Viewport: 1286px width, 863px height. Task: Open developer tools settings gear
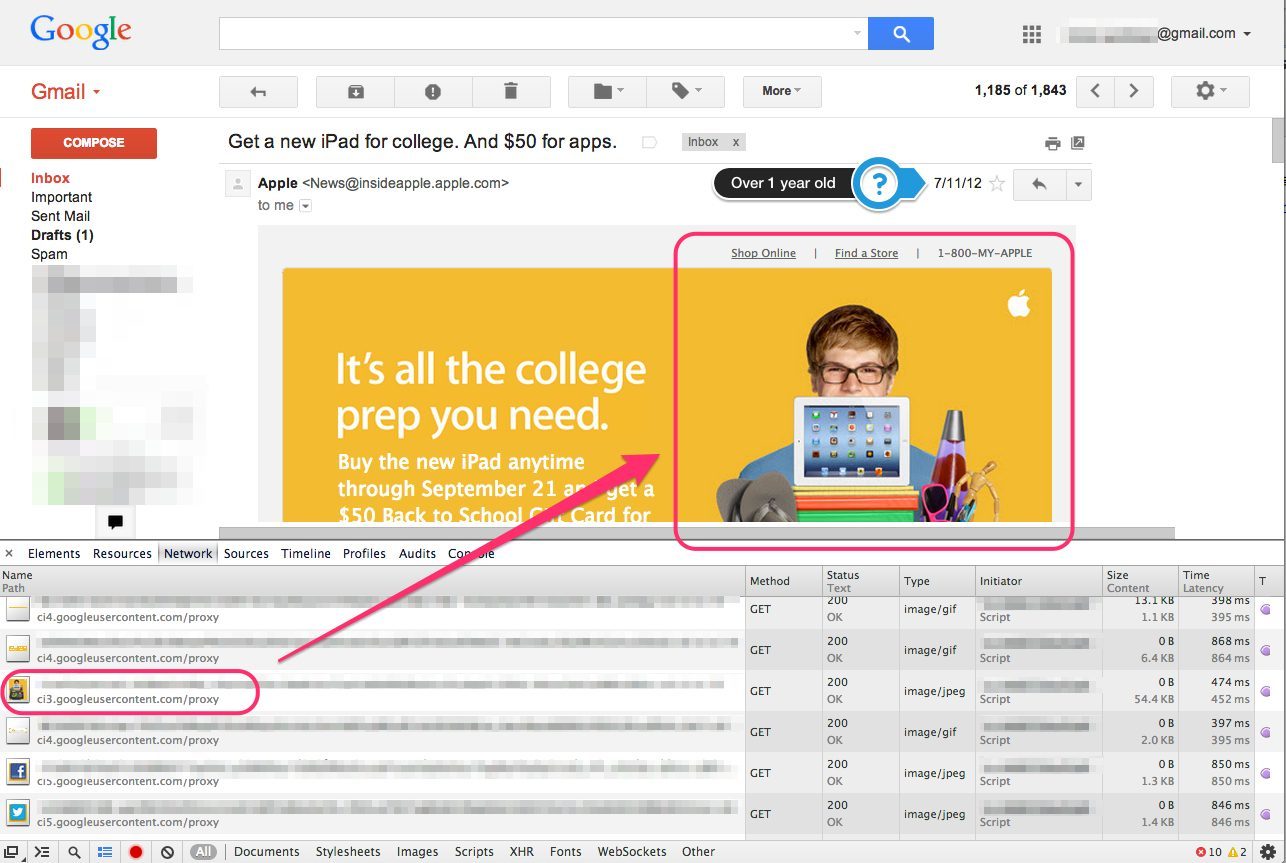pos(1268,852)
